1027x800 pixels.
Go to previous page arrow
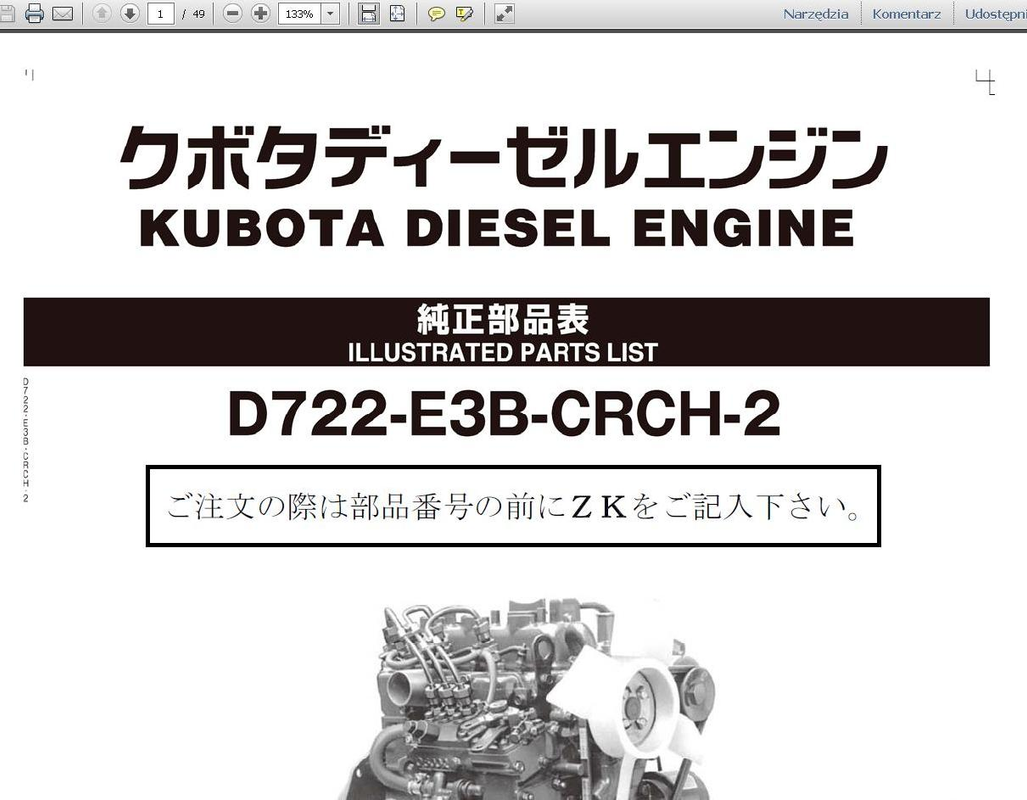click(x=102, y=14)
